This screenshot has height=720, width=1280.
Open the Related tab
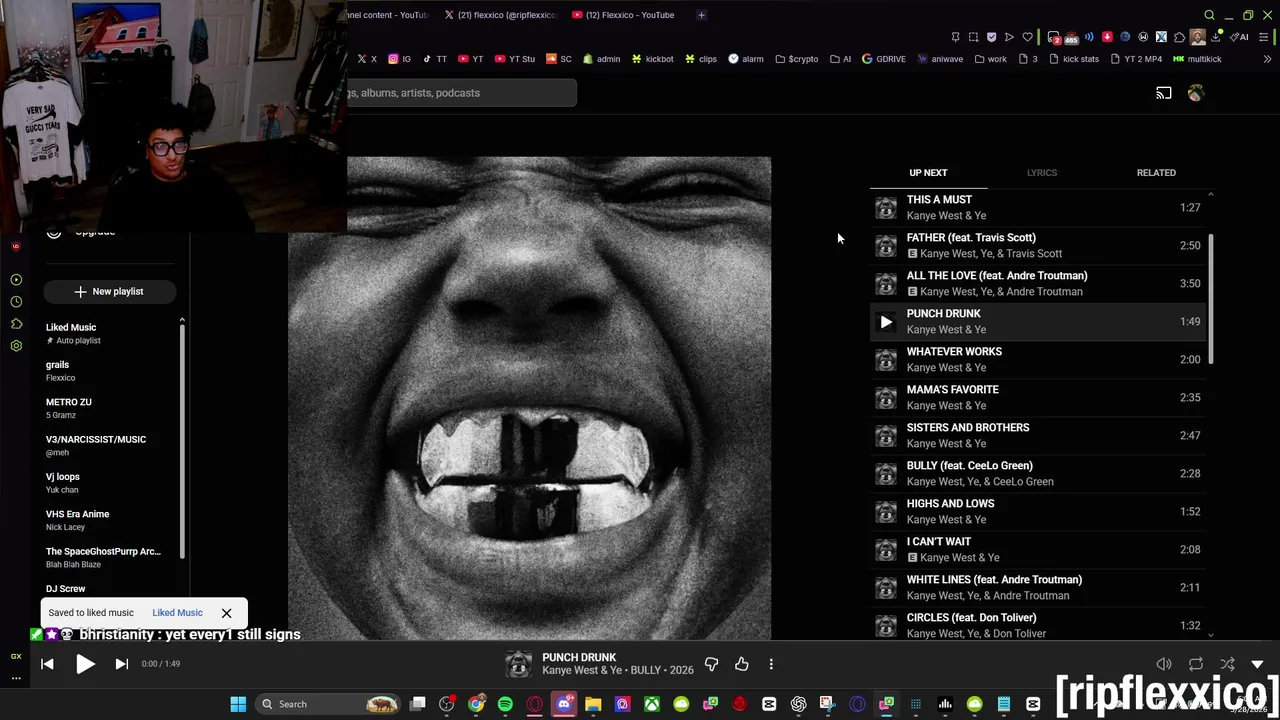1156,173
